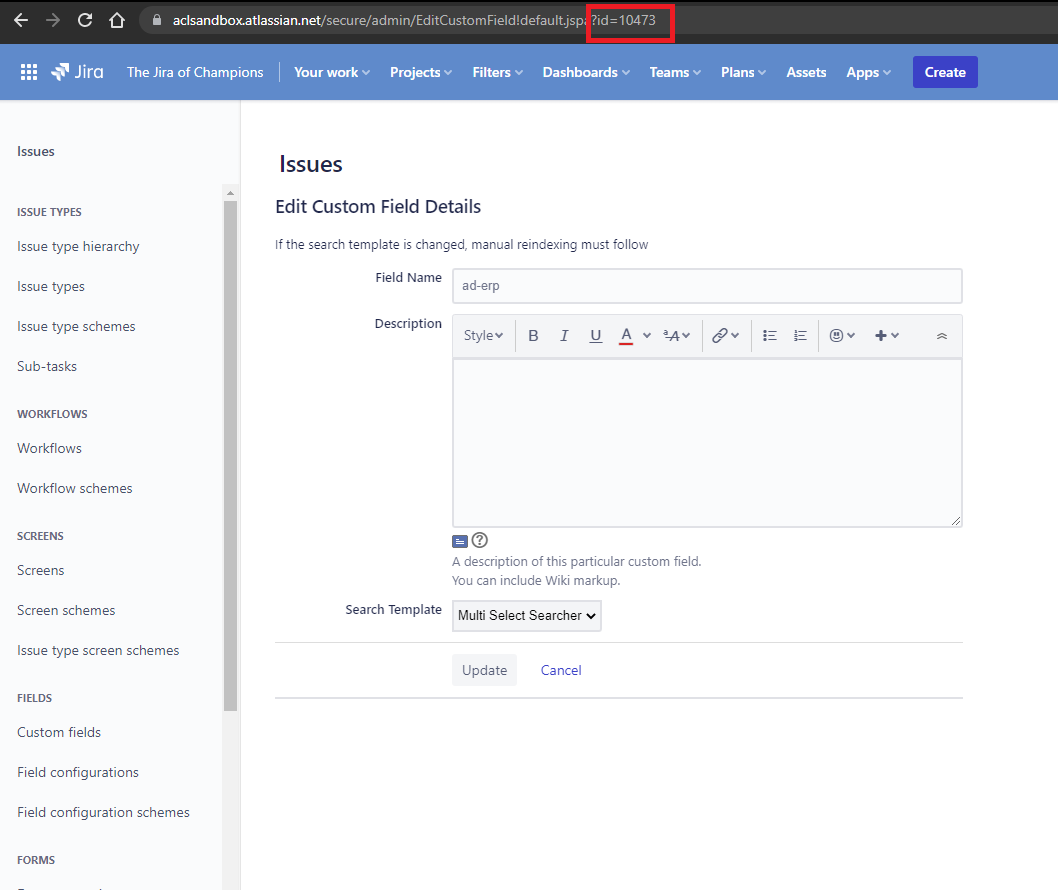
Task: Open the Projects menu in the navigation bar
Action: click(x=420, y=72)
